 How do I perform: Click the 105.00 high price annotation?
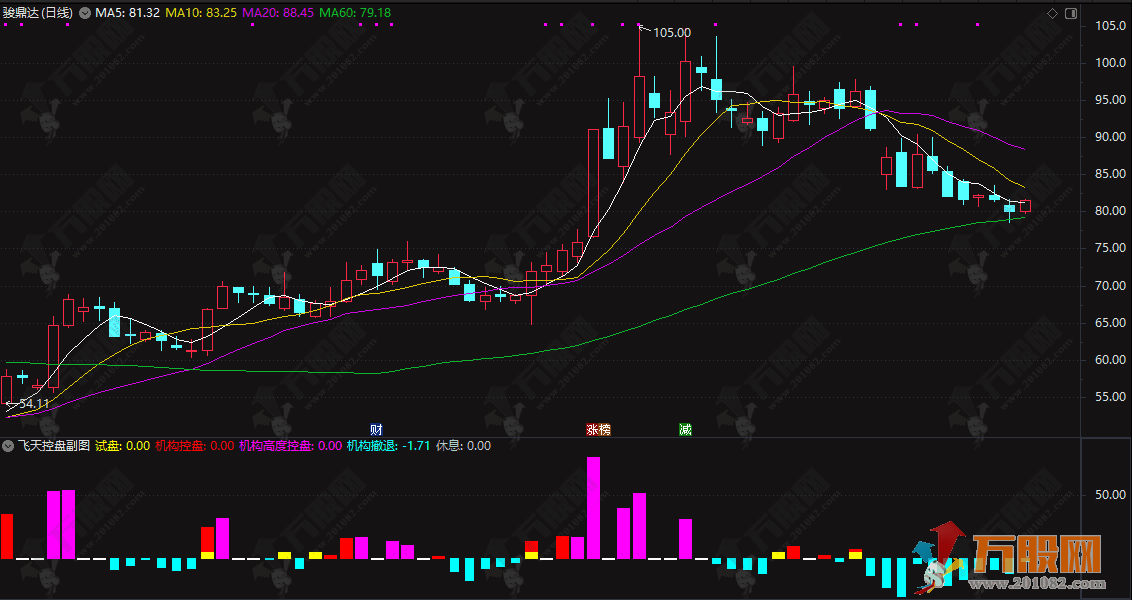pyautogui.click(x=671, y=32)
